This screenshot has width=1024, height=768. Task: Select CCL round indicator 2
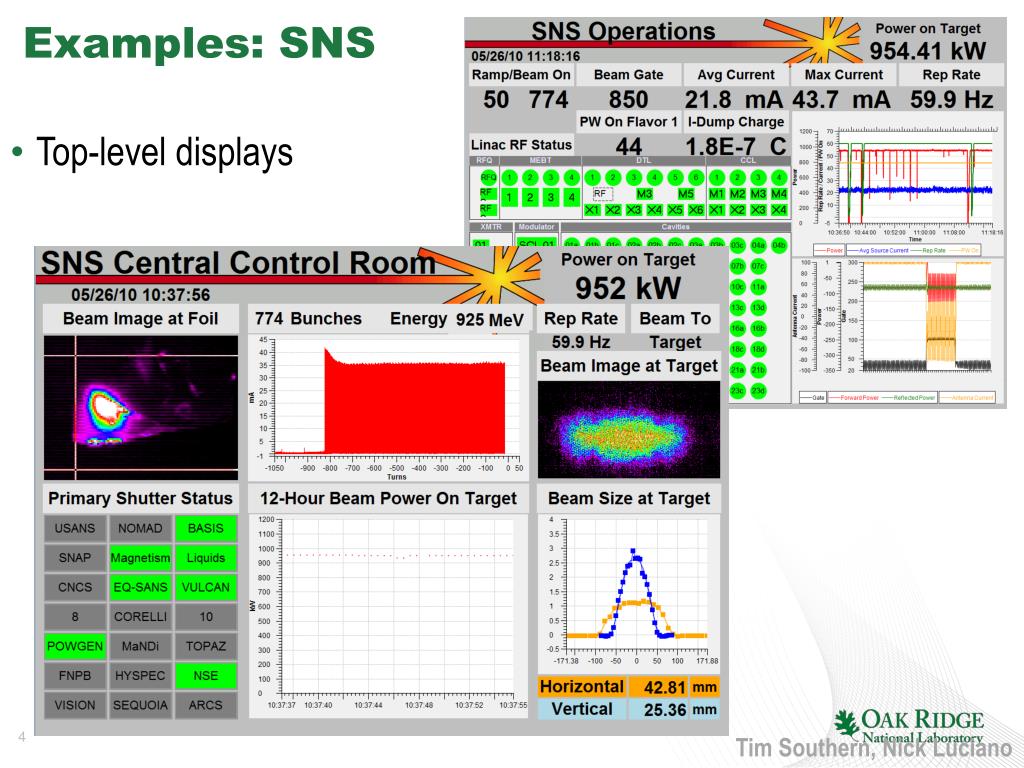[737, 178]
